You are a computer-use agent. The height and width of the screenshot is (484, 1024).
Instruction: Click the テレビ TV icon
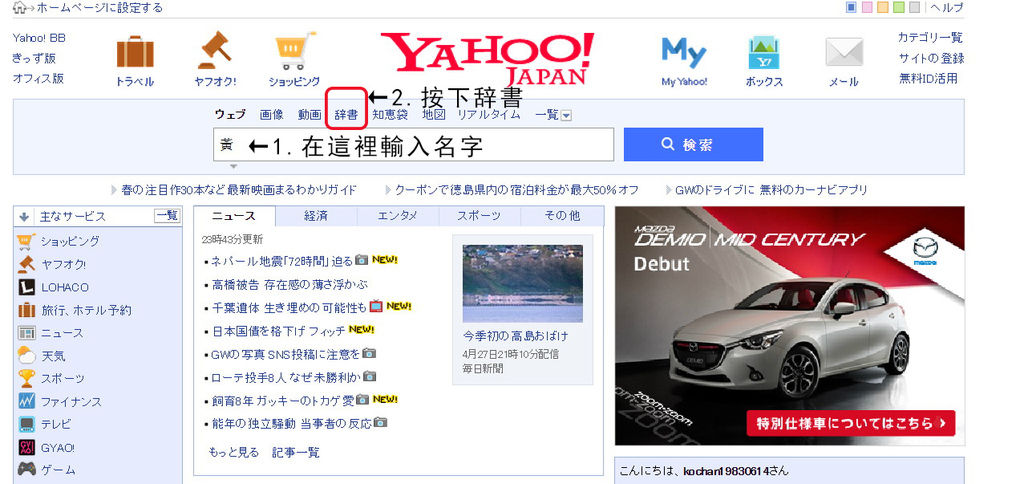pos(26,424)
